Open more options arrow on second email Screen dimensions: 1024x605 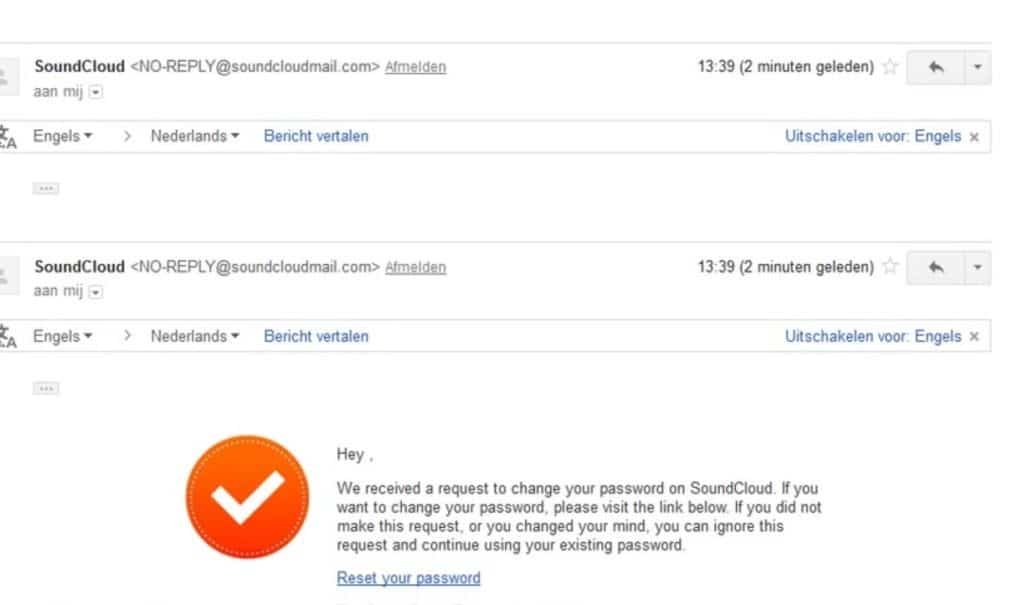point(978,267)
